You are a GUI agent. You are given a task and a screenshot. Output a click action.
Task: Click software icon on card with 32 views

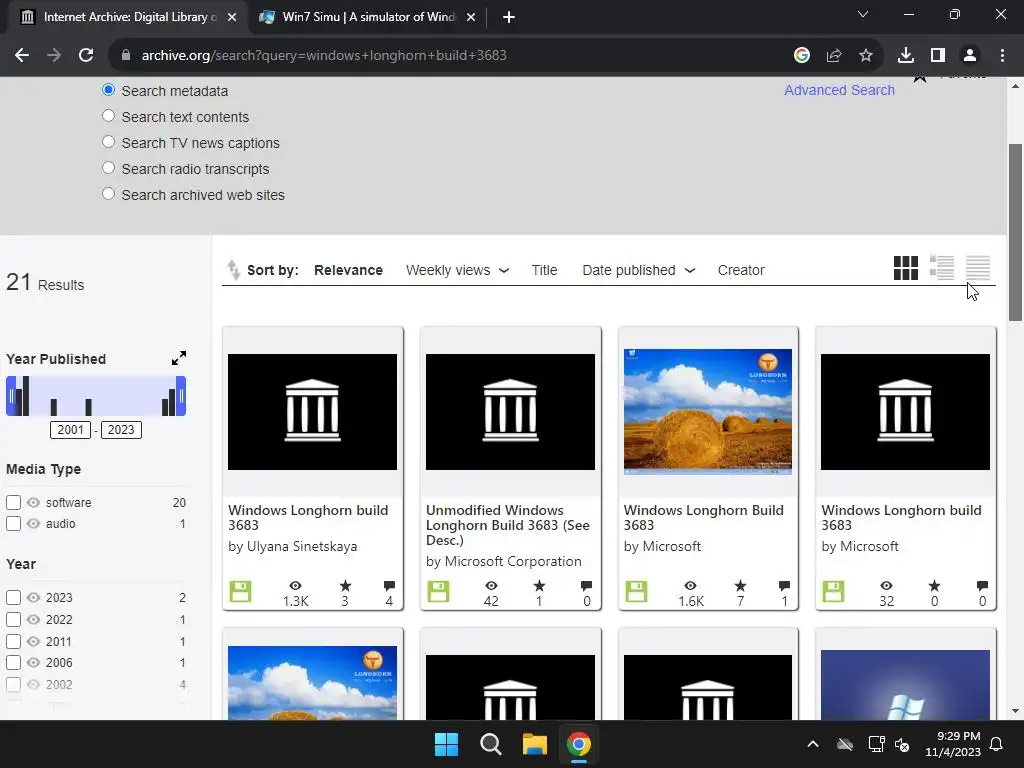point(833,592)
